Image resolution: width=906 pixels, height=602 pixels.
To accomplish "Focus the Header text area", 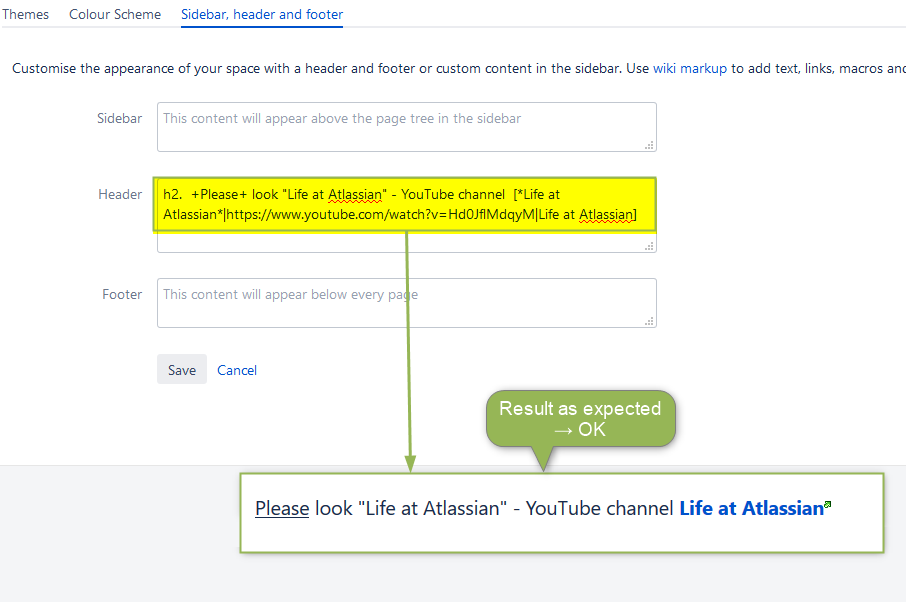I will tap(407, 215).
